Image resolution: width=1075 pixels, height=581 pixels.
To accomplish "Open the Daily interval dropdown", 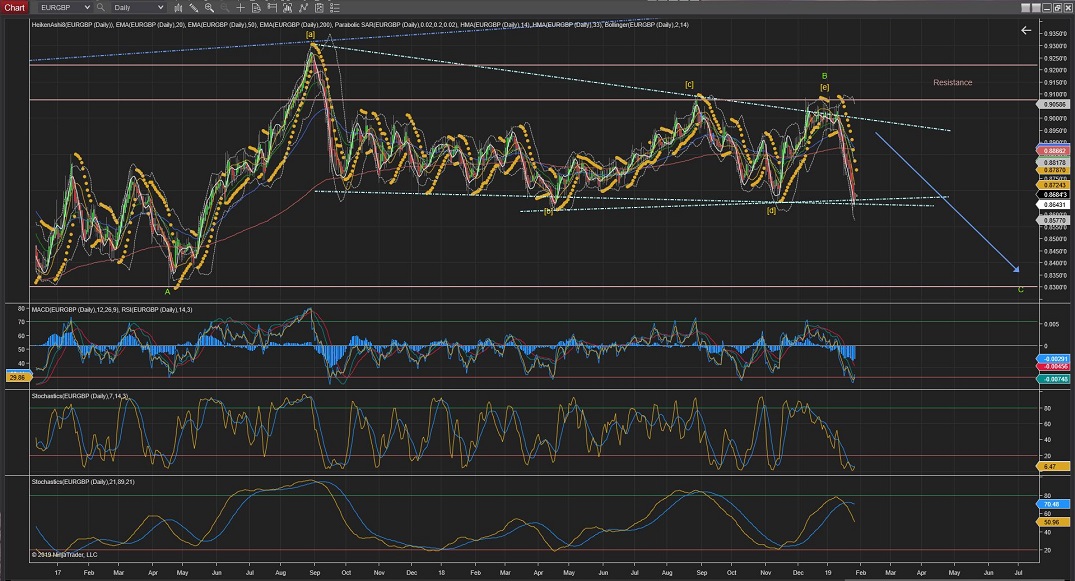I will pyautogui.click(x=138, y=8).
